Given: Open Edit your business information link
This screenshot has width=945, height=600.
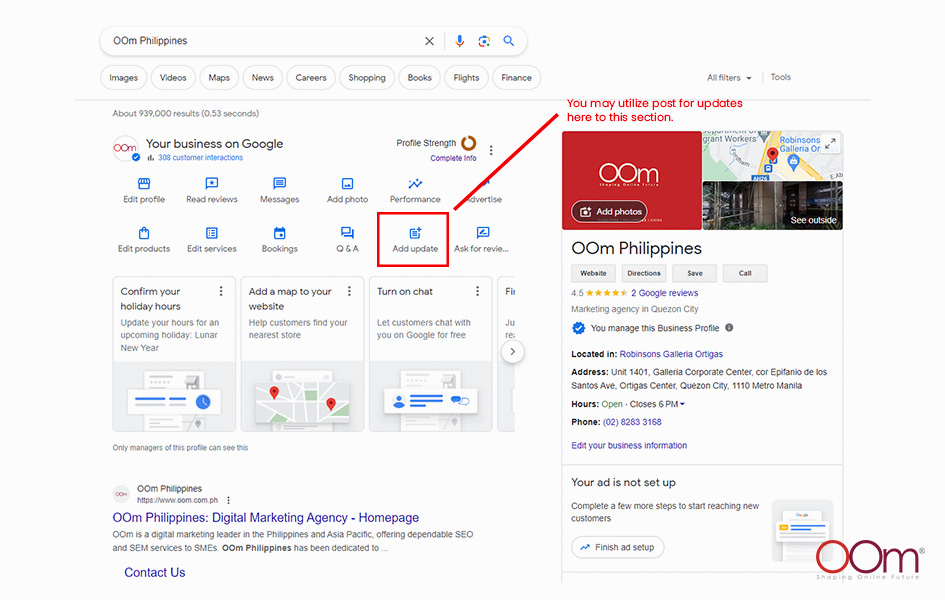Looking at the screenshot, I should pos(629,445).
